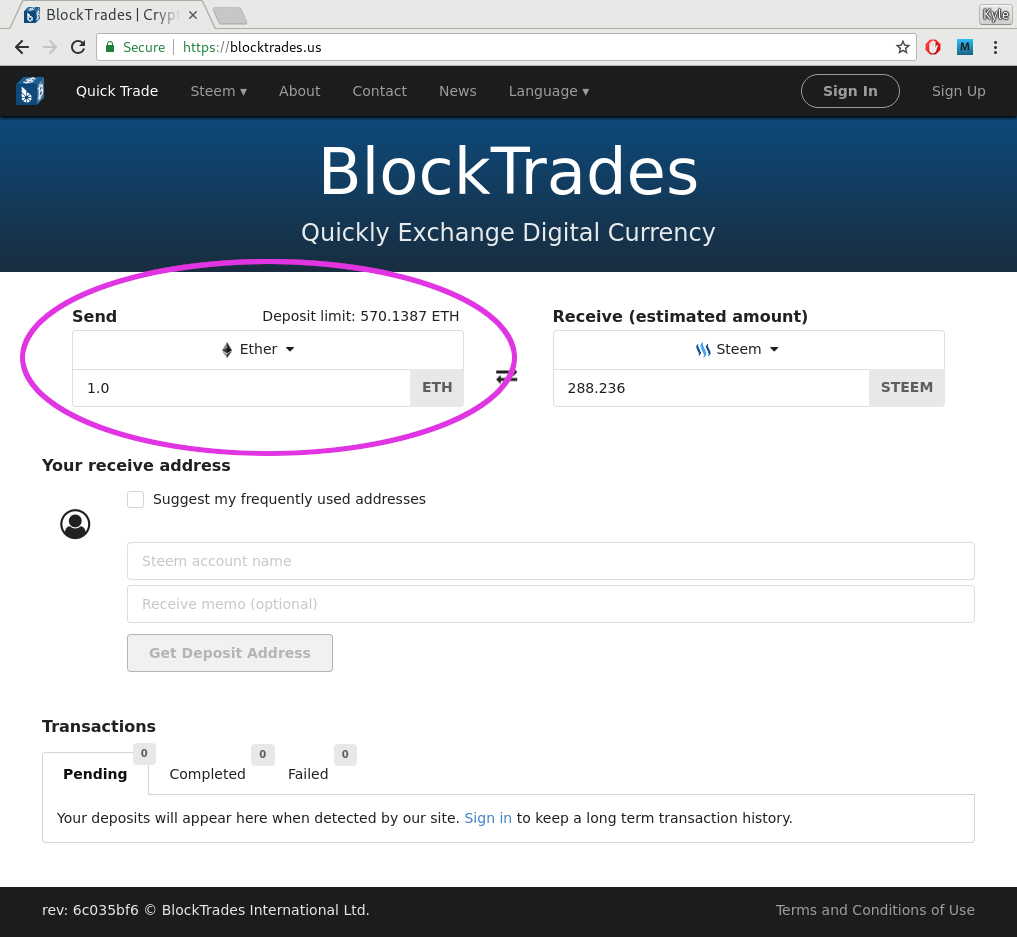Bookmark page with star icon
Viewport: 1017px width, 937px height.
(902, 47)
